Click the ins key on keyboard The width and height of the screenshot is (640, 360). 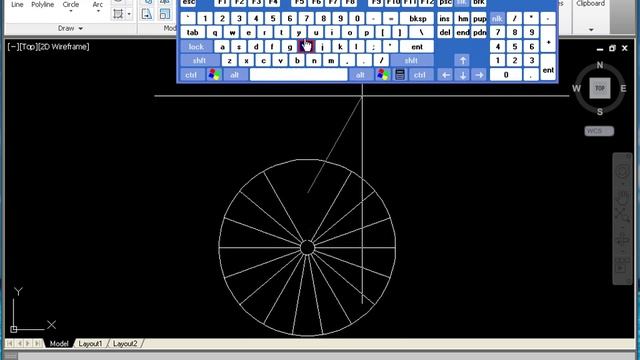tap(445, 18)
